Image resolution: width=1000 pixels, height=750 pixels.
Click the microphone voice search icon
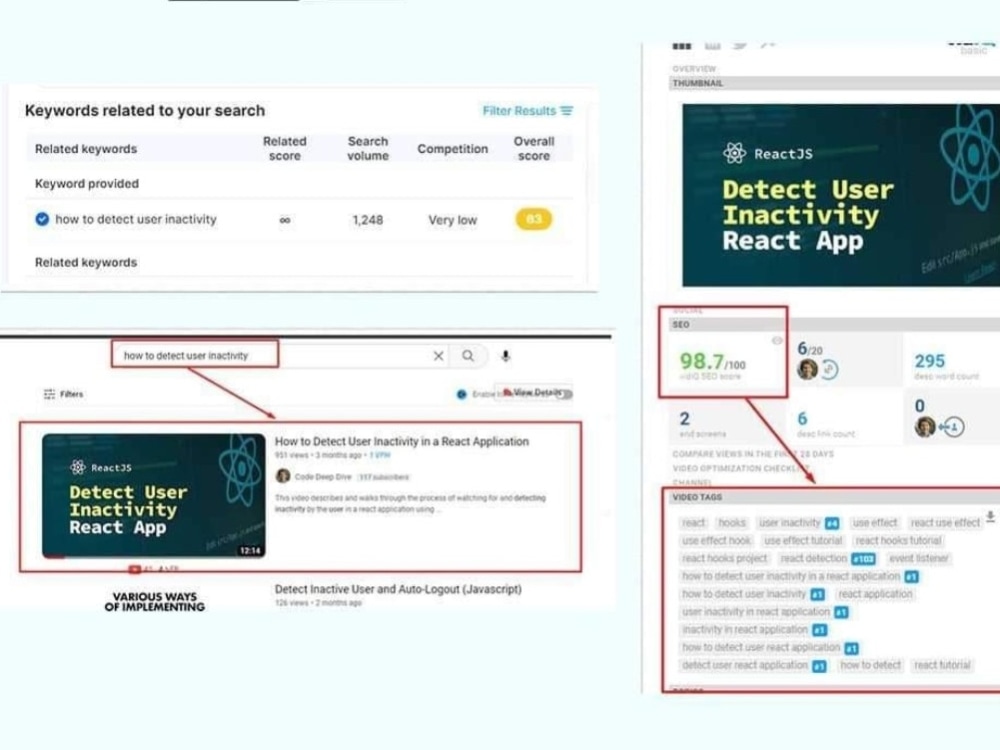click(x=506, y=356)
